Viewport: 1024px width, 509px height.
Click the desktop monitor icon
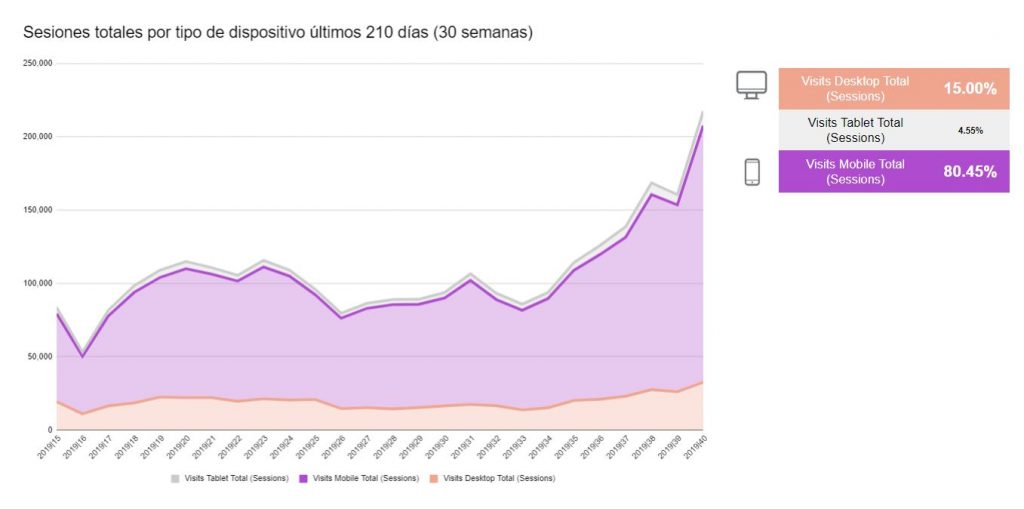(x=751, y=86)
